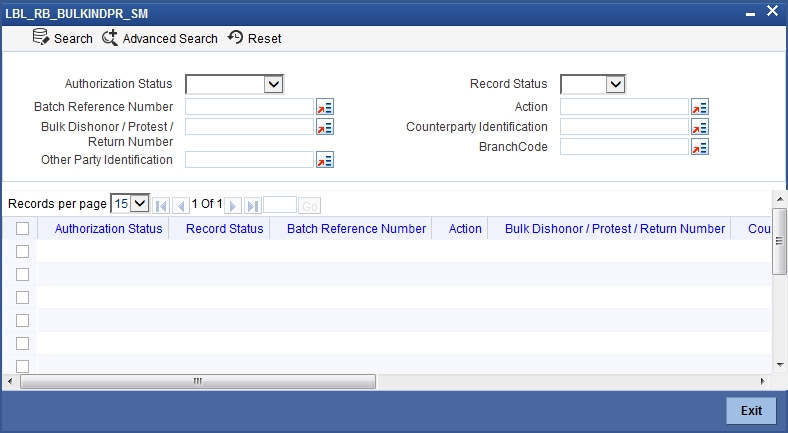The width and height of the screenshot is (788, 433).
Task: Tick the fifth row checkbox in results
Action: (x=22, y=344)
